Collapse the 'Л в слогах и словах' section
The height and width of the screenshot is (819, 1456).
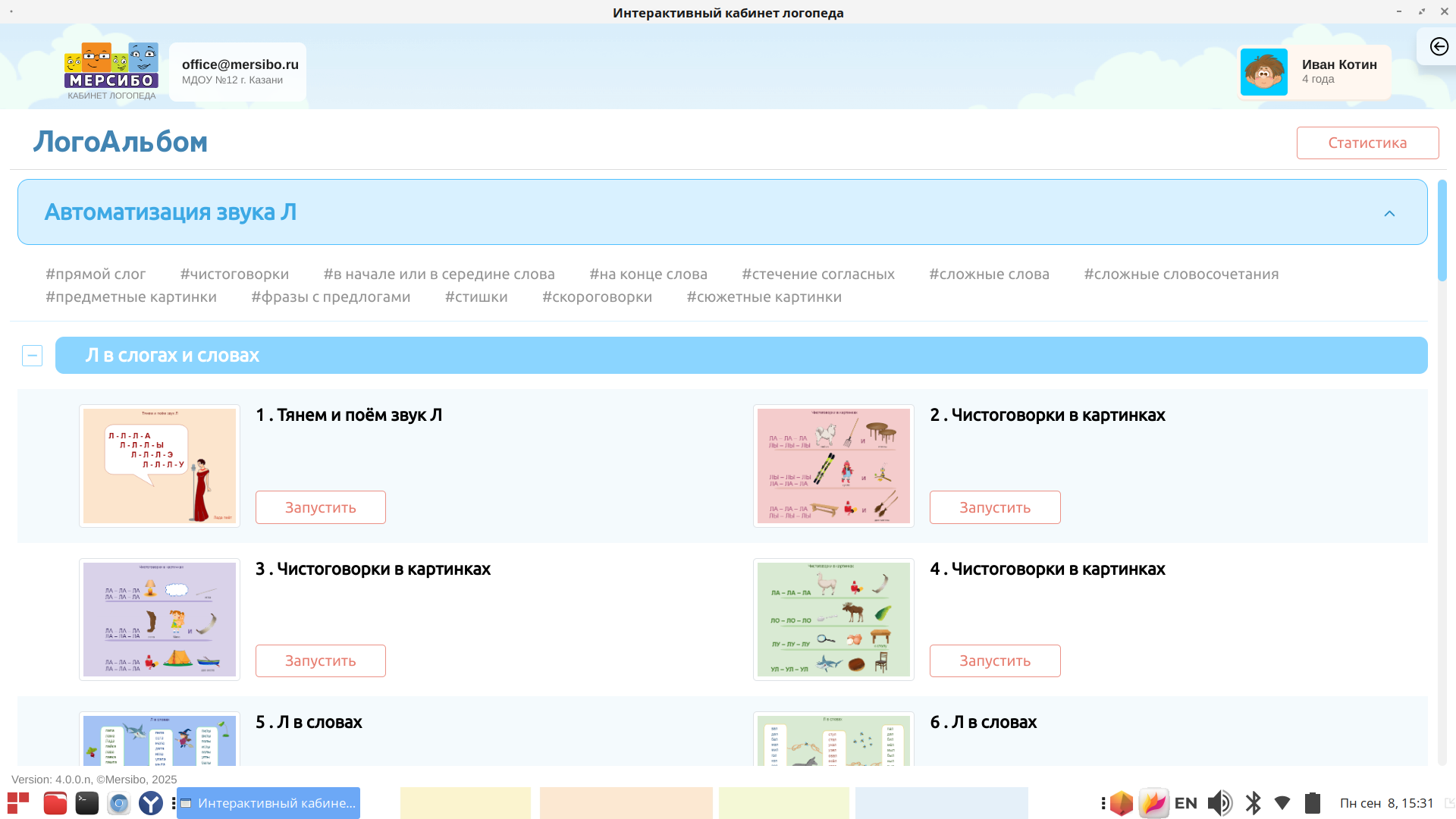click(32, 356)
